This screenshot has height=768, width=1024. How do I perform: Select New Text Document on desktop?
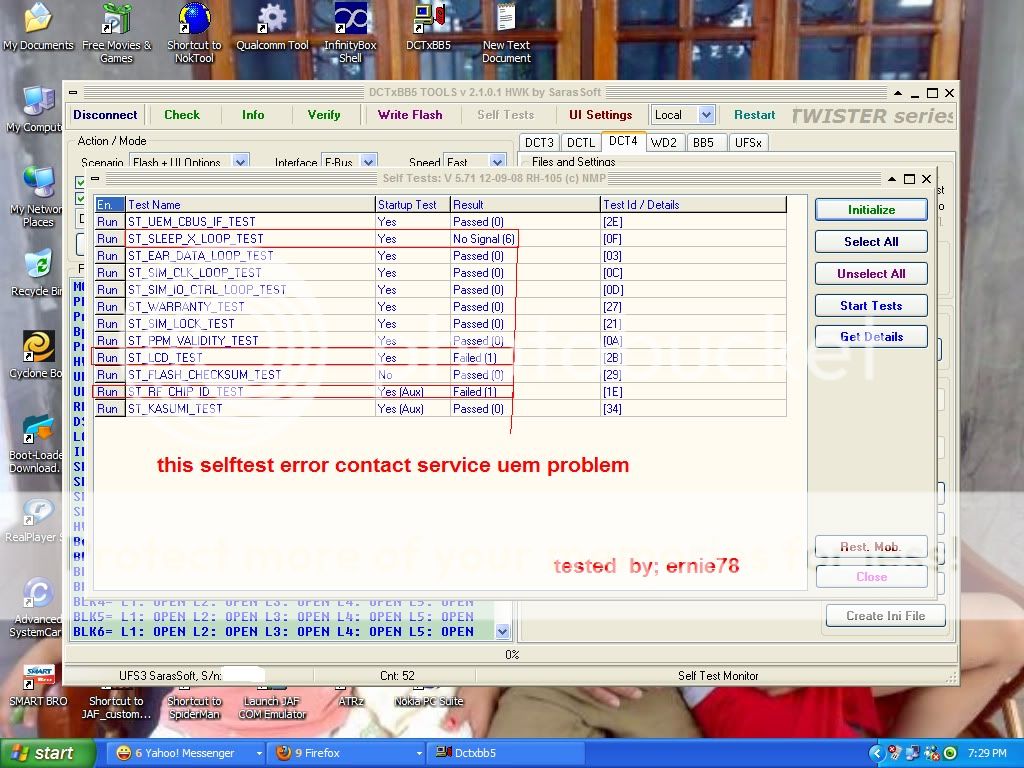(x=506, y=33)
